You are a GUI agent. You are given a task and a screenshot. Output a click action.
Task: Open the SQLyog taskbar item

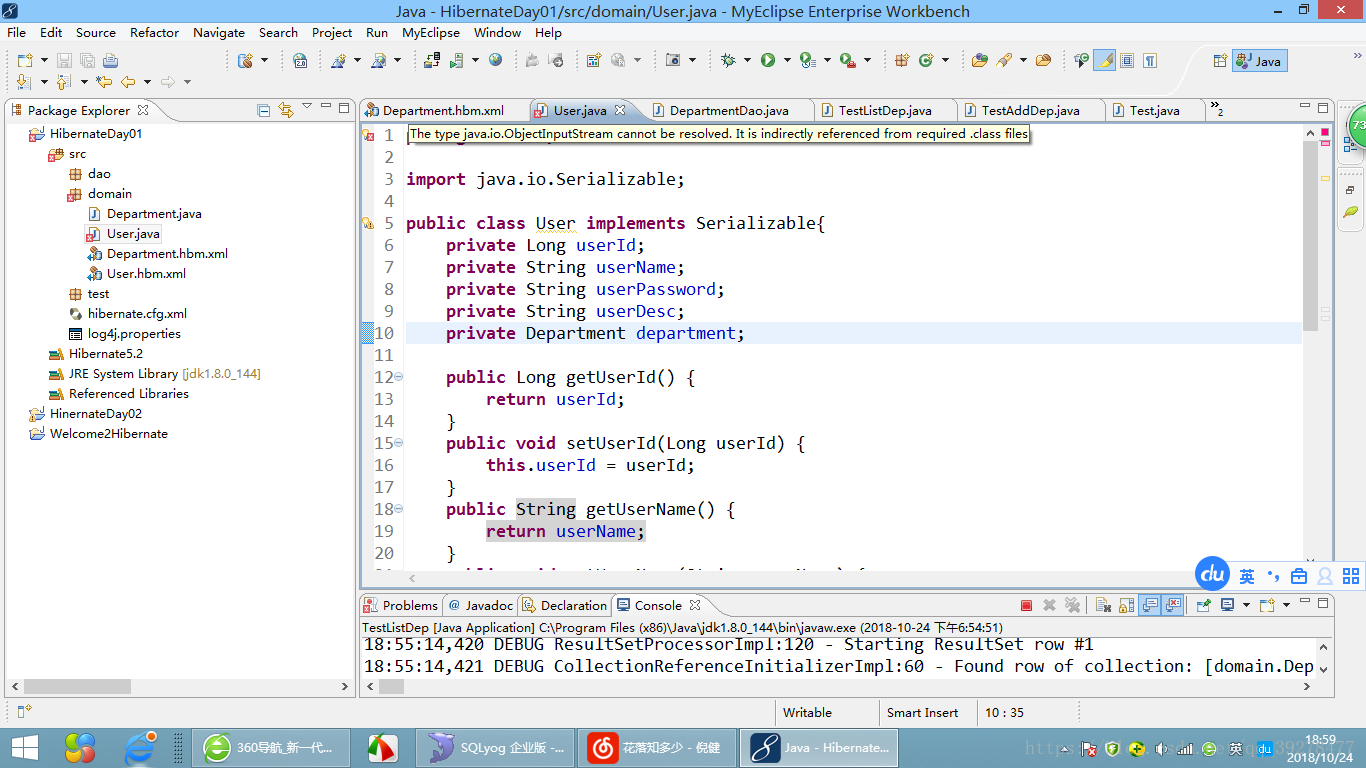pos(497,747)
